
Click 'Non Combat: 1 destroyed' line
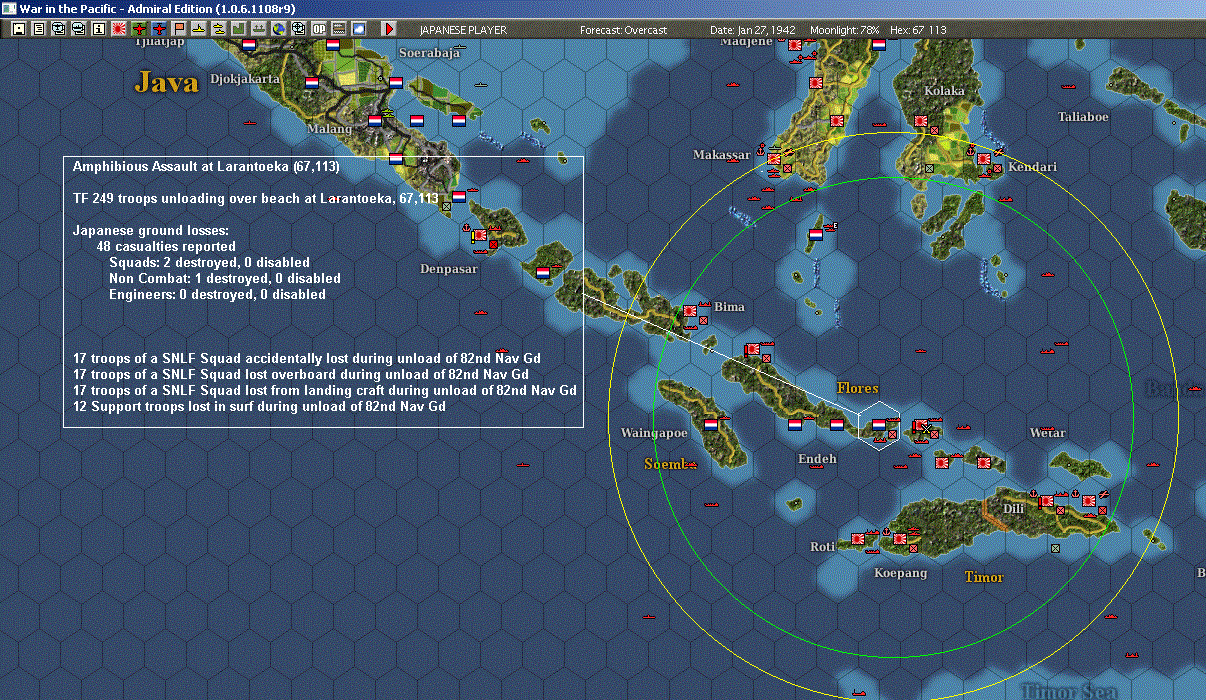click(x=225, y=278)
